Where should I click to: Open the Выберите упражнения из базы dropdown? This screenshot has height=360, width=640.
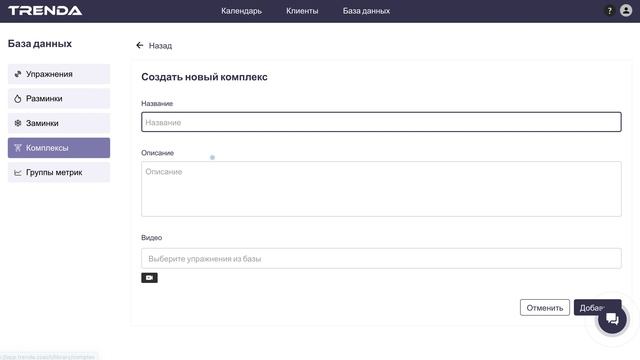(x=381, y=258)
